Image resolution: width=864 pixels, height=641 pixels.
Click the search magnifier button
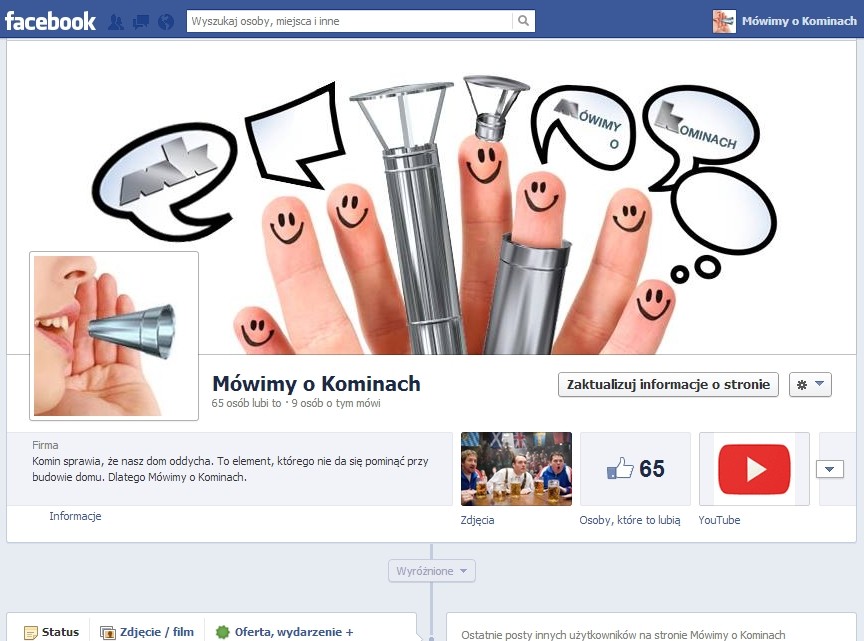[523, 21]
